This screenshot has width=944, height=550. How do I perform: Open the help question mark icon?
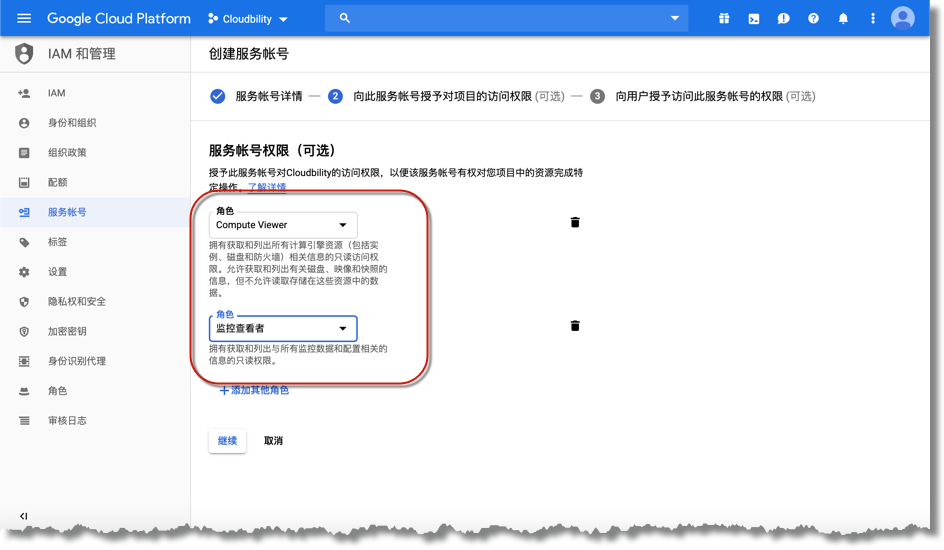click(813, 19)
